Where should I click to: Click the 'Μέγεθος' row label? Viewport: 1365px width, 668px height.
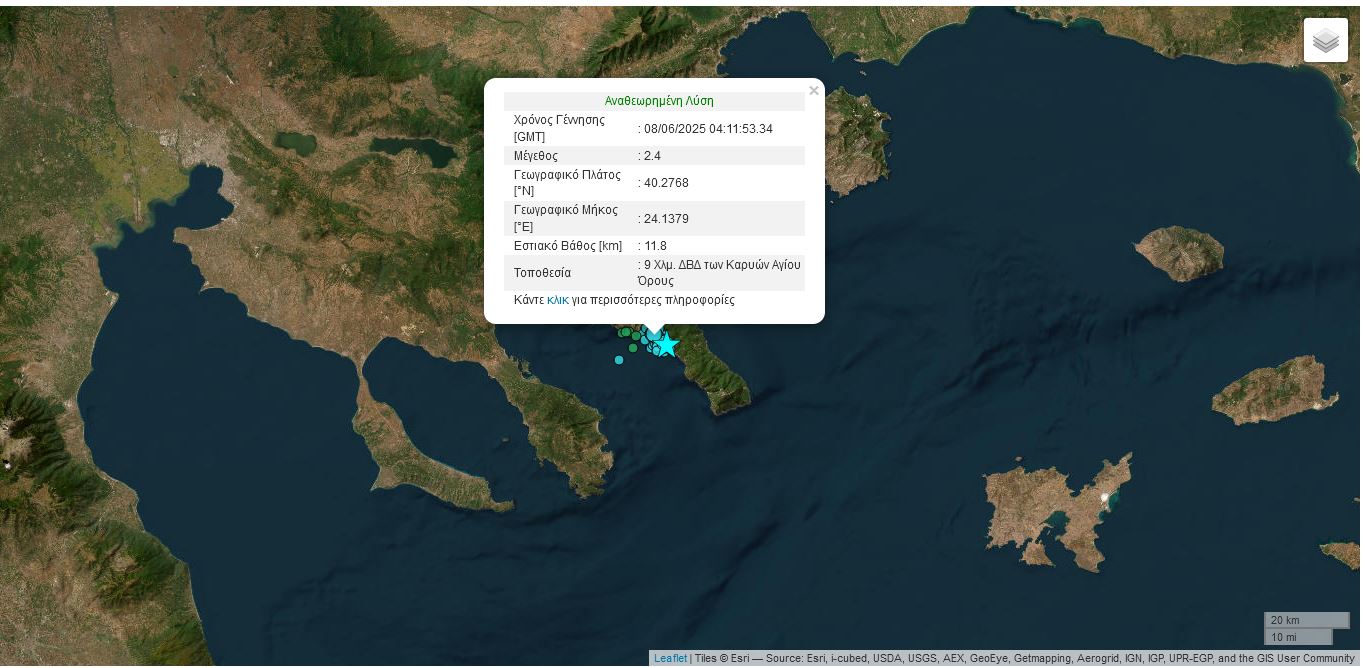(x=535, y=156)
